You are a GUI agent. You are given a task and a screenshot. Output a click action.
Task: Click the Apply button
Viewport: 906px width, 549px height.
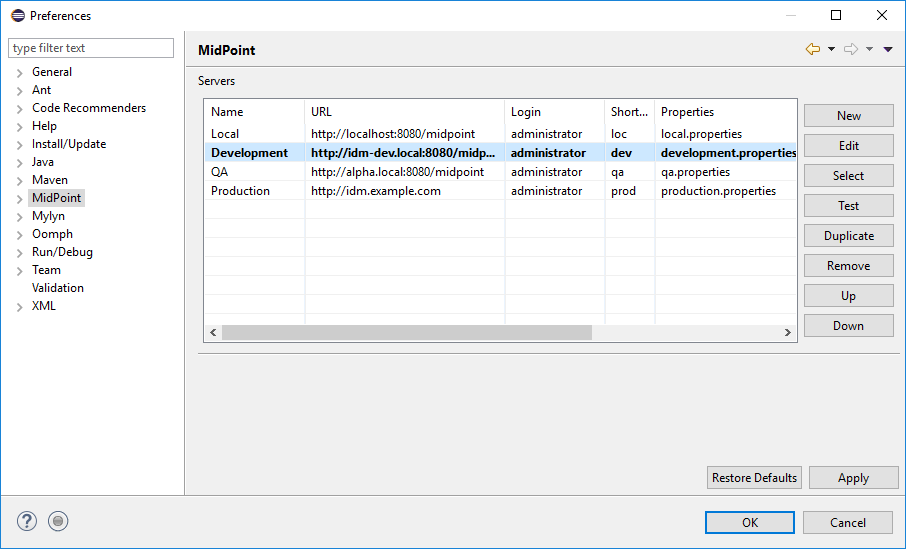click(853, 478)
